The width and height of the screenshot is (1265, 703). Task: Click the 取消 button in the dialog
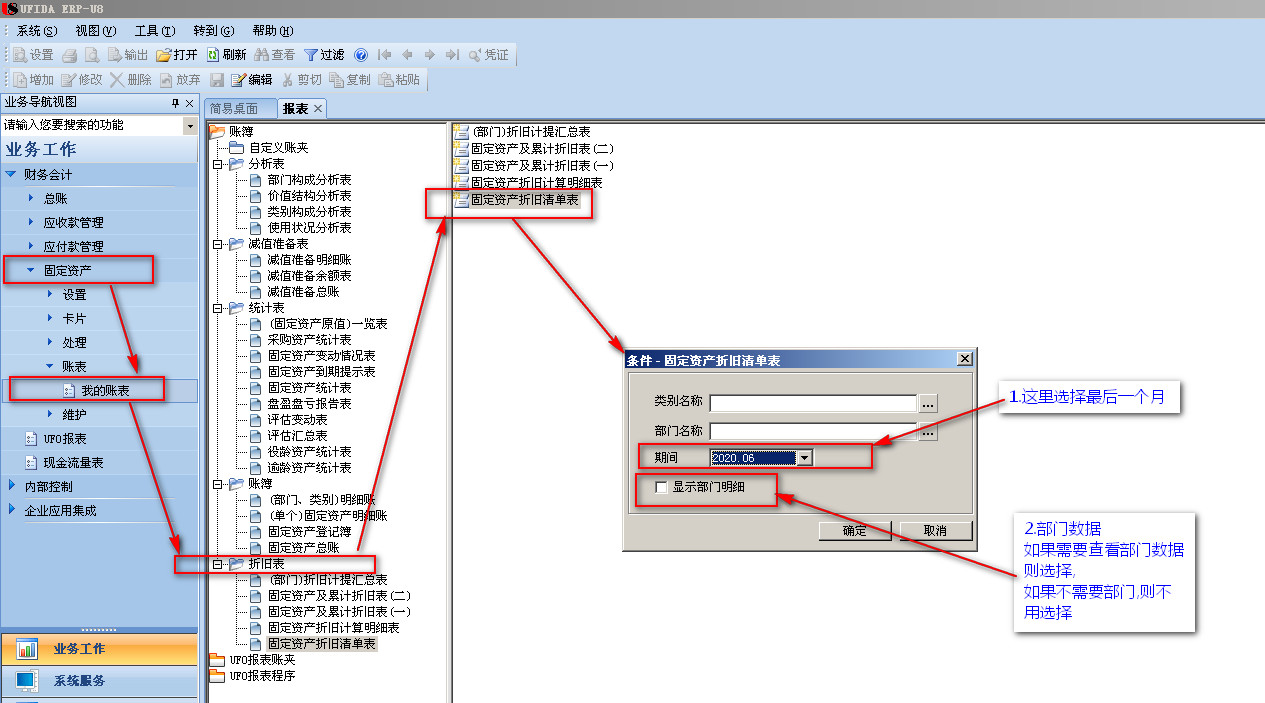[935, 531]
